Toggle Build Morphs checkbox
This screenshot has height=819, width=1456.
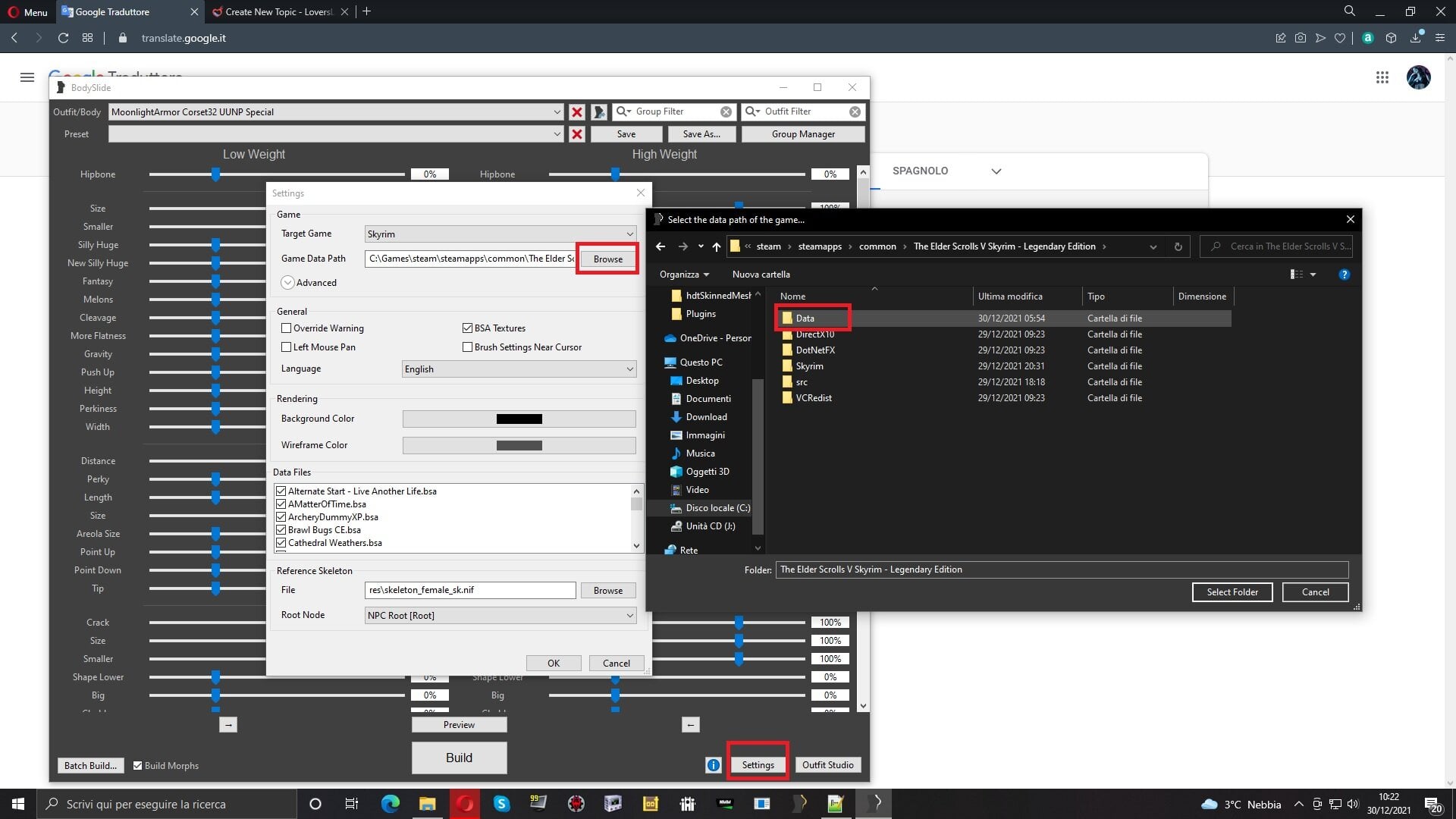pos(137,766)
